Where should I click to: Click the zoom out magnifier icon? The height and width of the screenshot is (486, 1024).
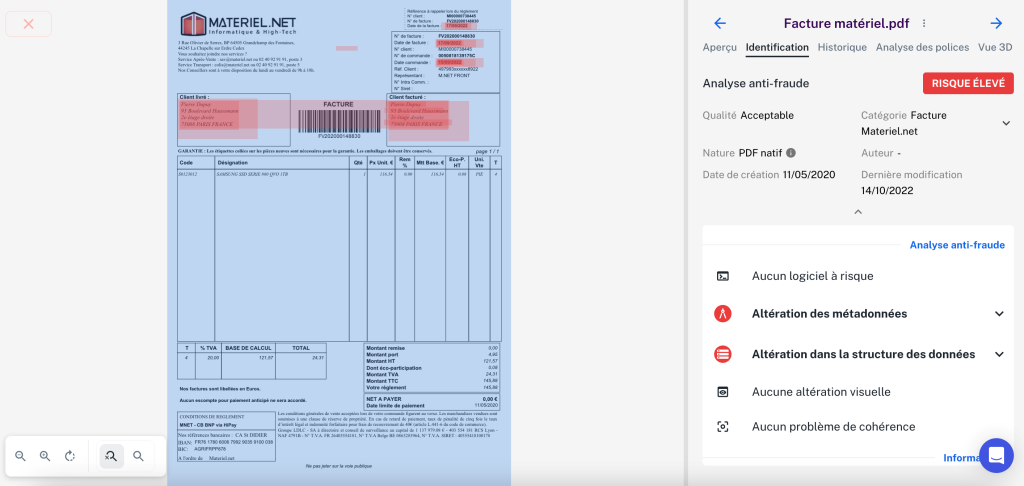(20, 456)
